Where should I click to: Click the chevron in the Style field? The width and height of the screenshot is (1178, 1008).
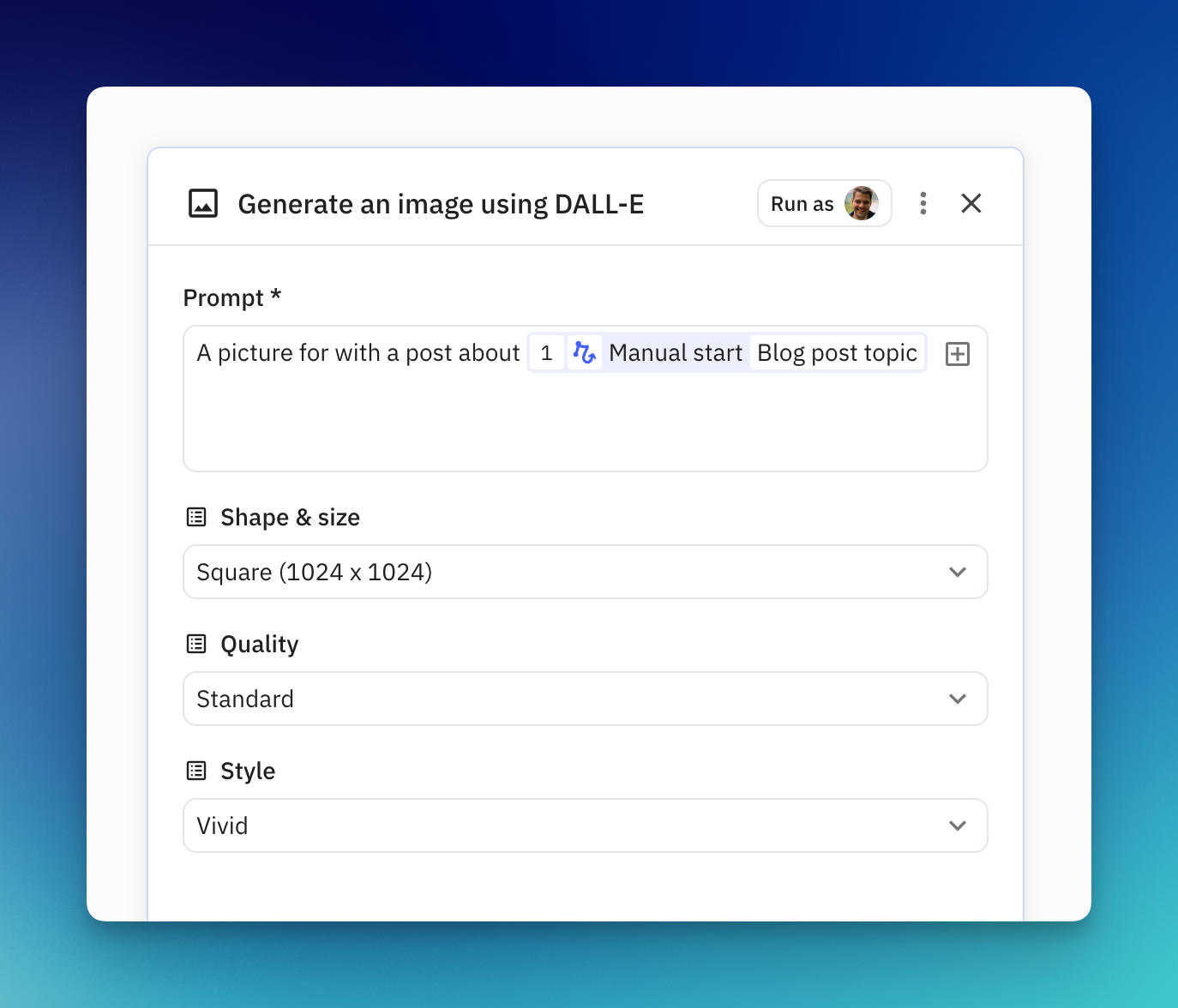(958, 825)
